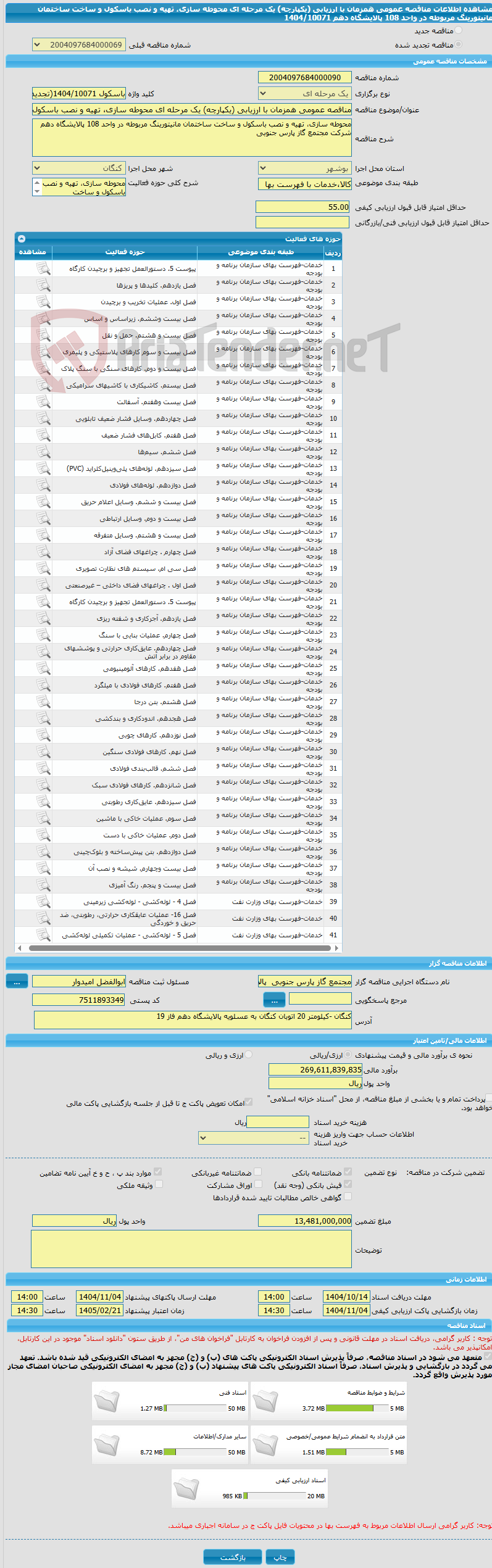This screenshot has width=492, height=1568.
Task: Toggle the فیش بانکی (وجه نقد) checkbox
Action: click(348, 1184)
